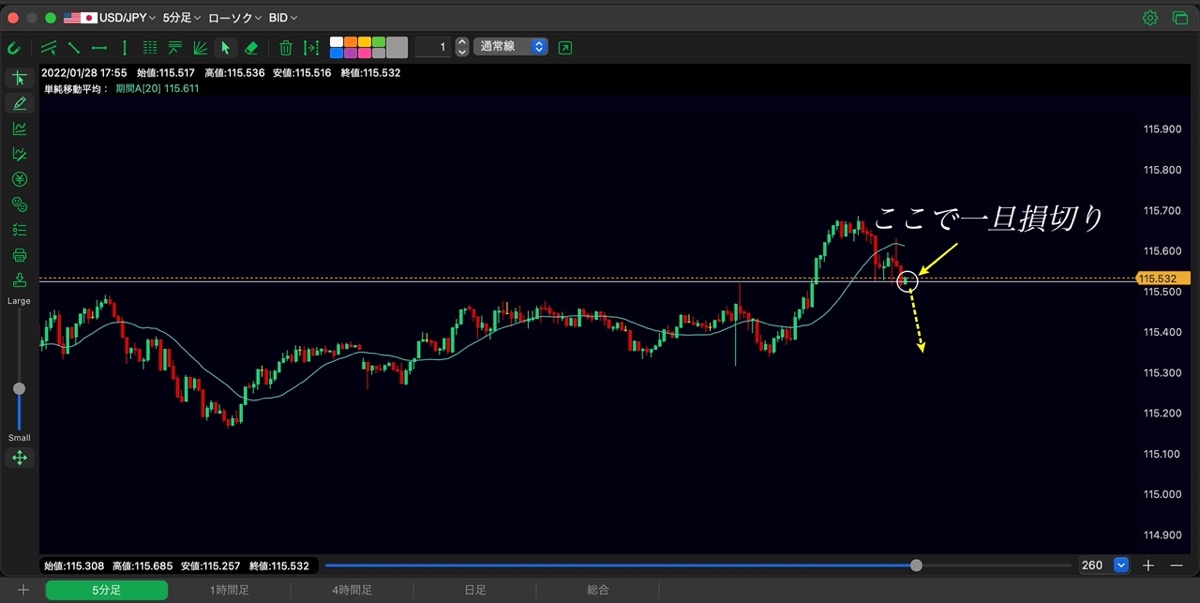Select the magnet snap tool

point(14,47)
